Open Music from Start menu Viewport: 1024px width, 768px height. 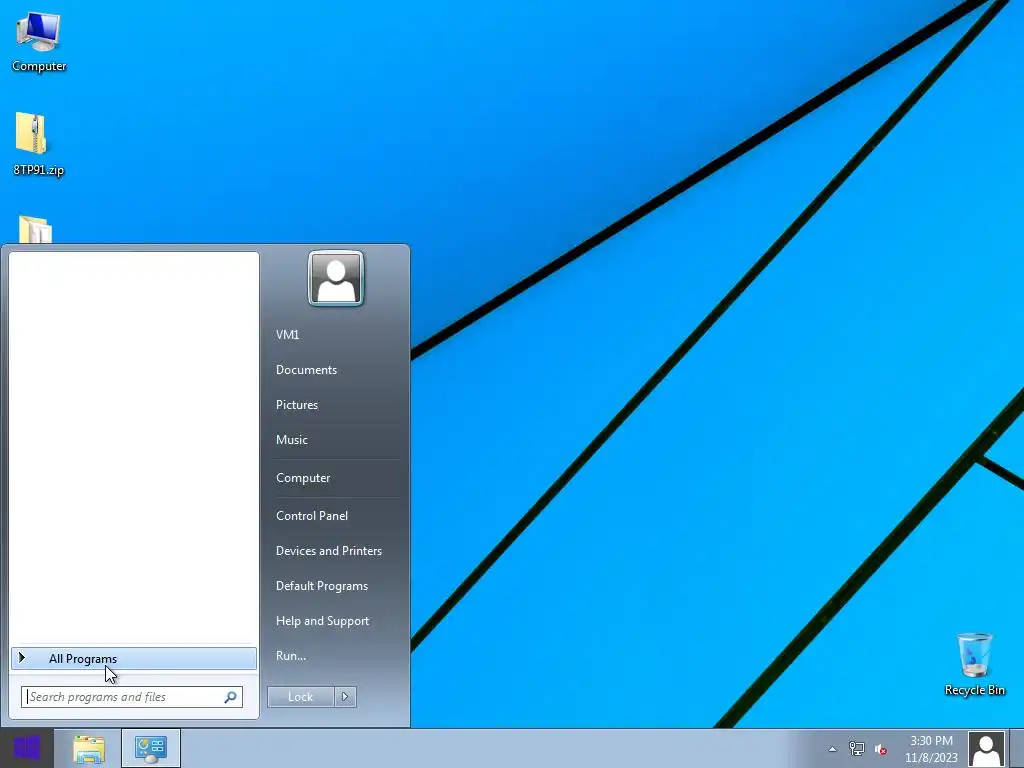point(291,440)
